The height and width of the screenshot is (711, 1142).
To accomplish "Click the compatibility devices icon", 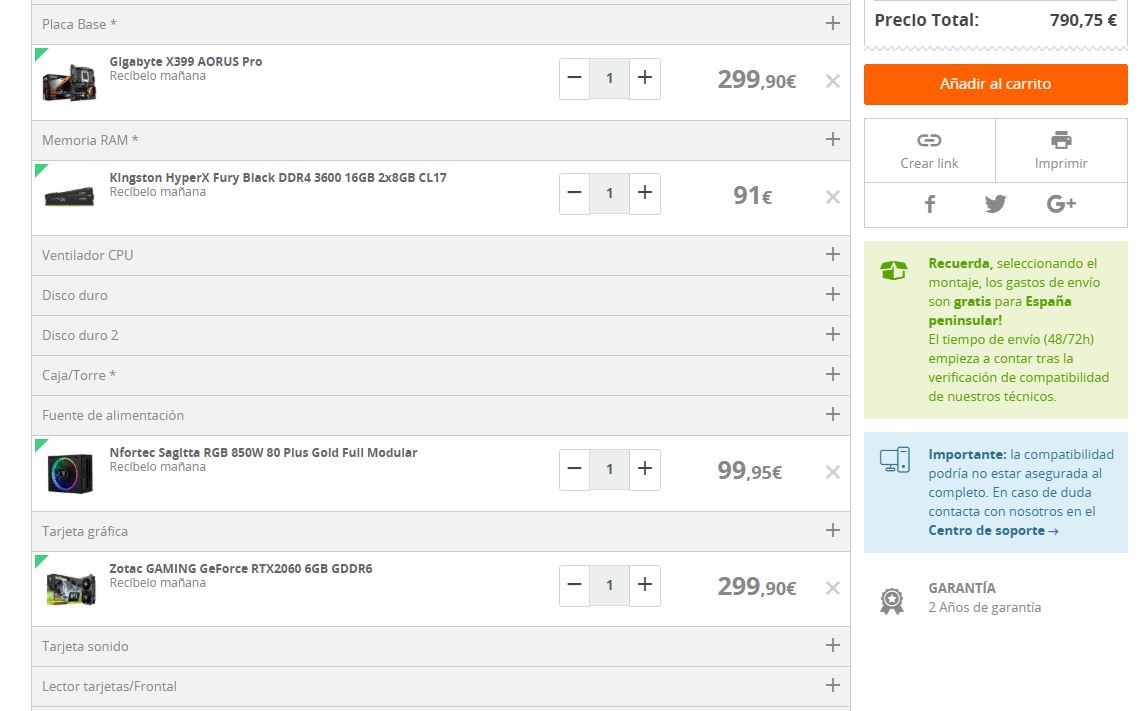I will (894, 460).
